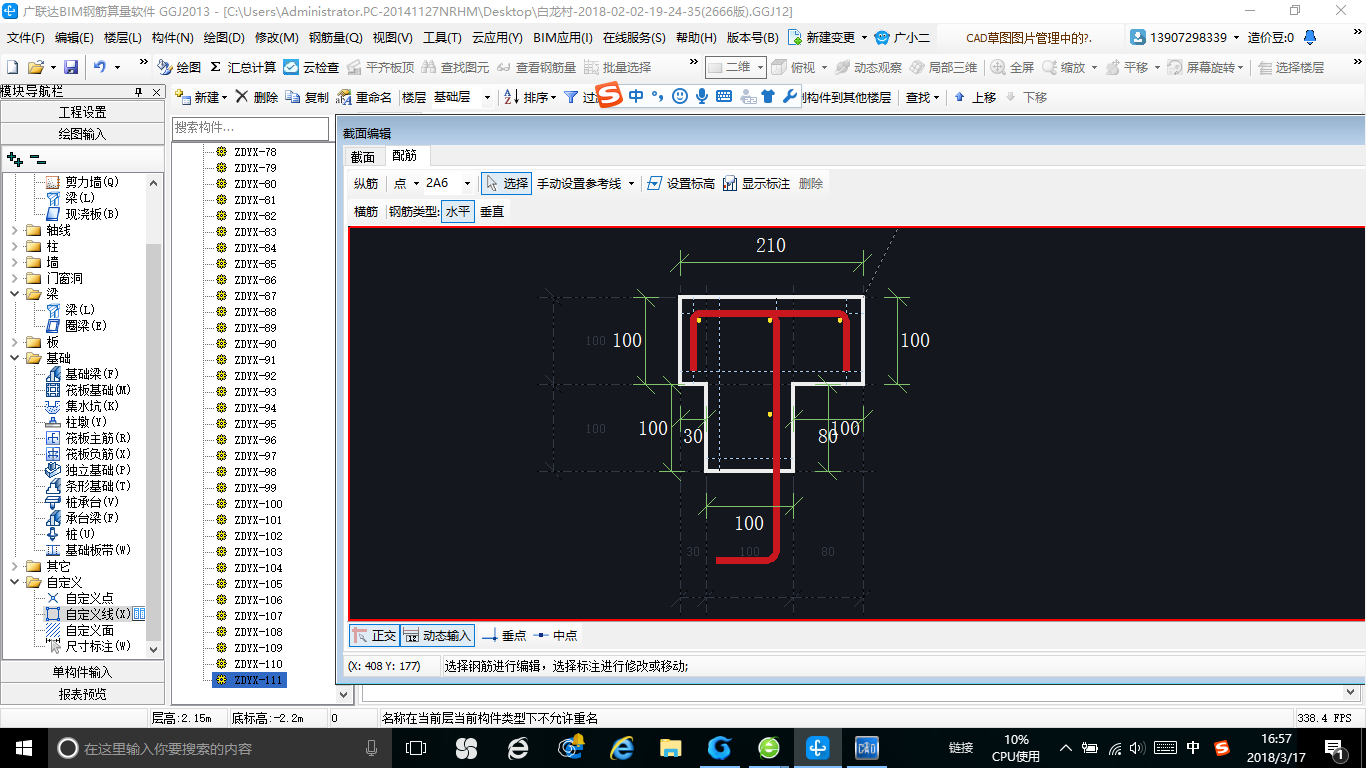Click the Sogou soft keyboard icon
Viewport: 1366px width, 768px height.
coord(724,96)
